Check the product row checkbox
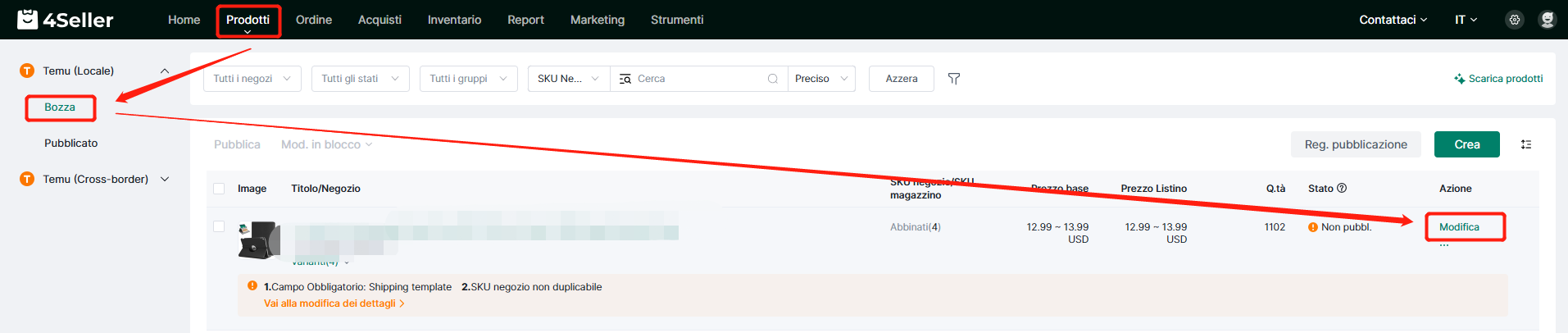The image size is (1568, 333). pyautogui.click(x=219, y=226)
